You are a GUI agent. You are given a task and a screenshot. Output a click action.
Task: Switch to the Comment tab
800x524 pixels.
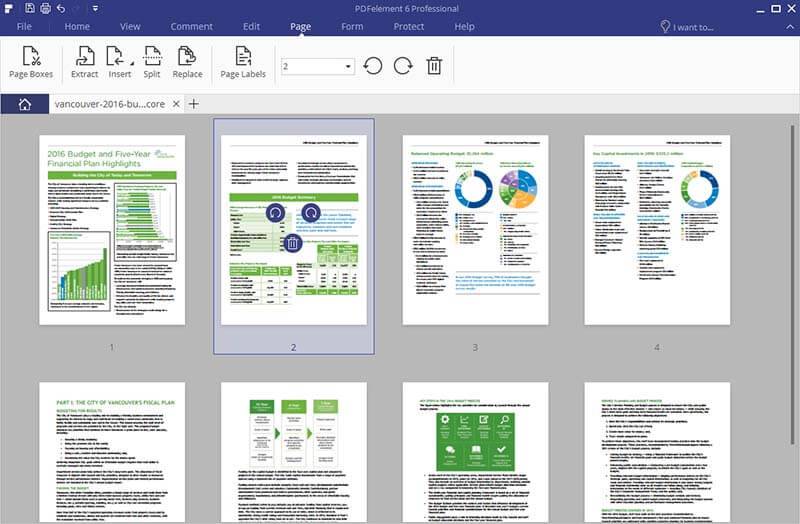coord(191,26)
